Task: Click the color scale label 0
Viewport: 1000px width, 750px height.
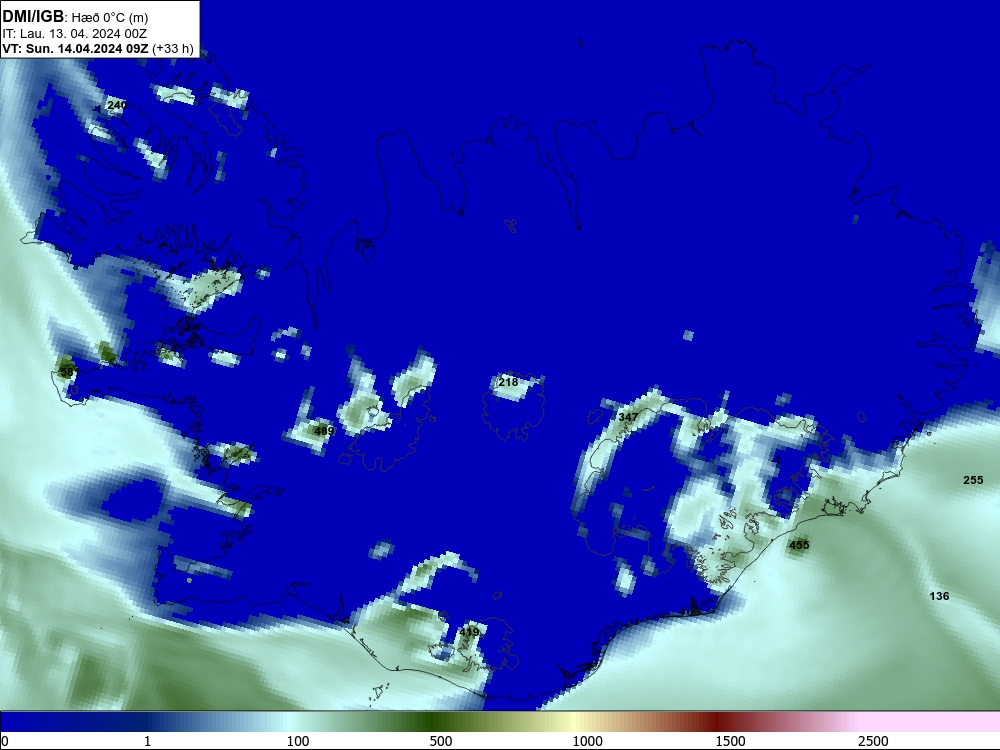Action: pos(5,741)
